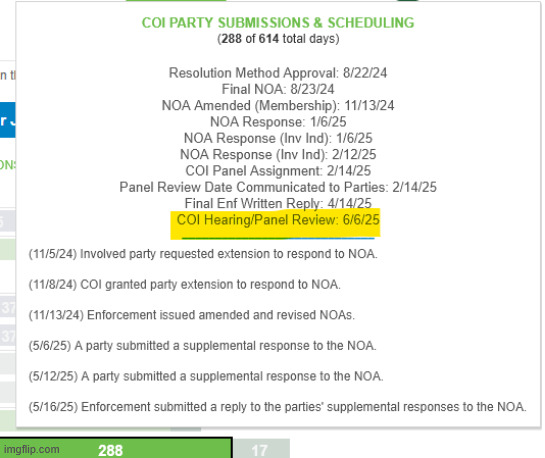Click the green-blue underline below highlighted date
This screenshot has width=545, height=458.
pyautogui.click(x=278, y=238)
